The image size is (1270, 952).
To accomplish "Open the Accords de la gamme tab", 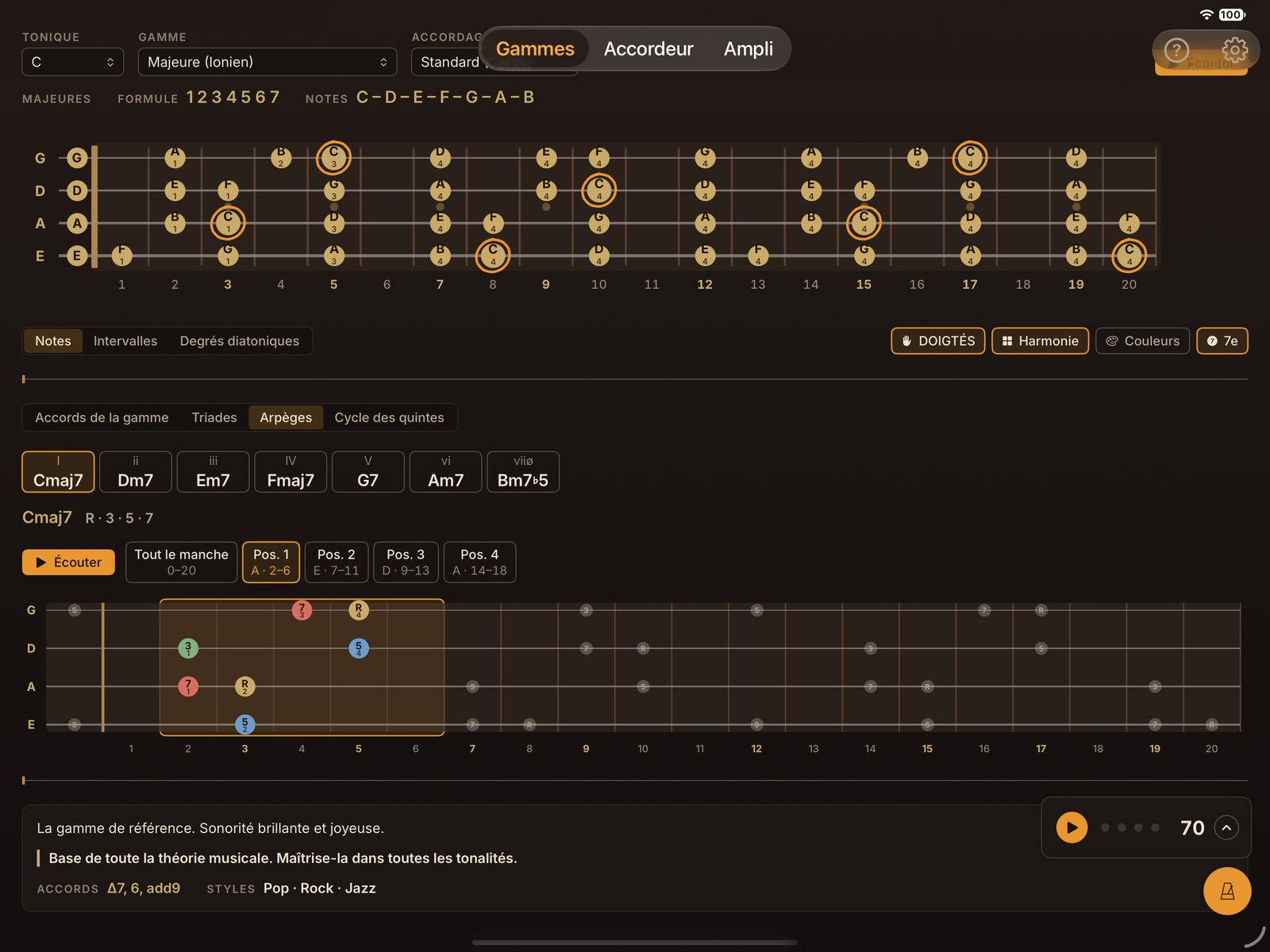I will coord(102,417).
